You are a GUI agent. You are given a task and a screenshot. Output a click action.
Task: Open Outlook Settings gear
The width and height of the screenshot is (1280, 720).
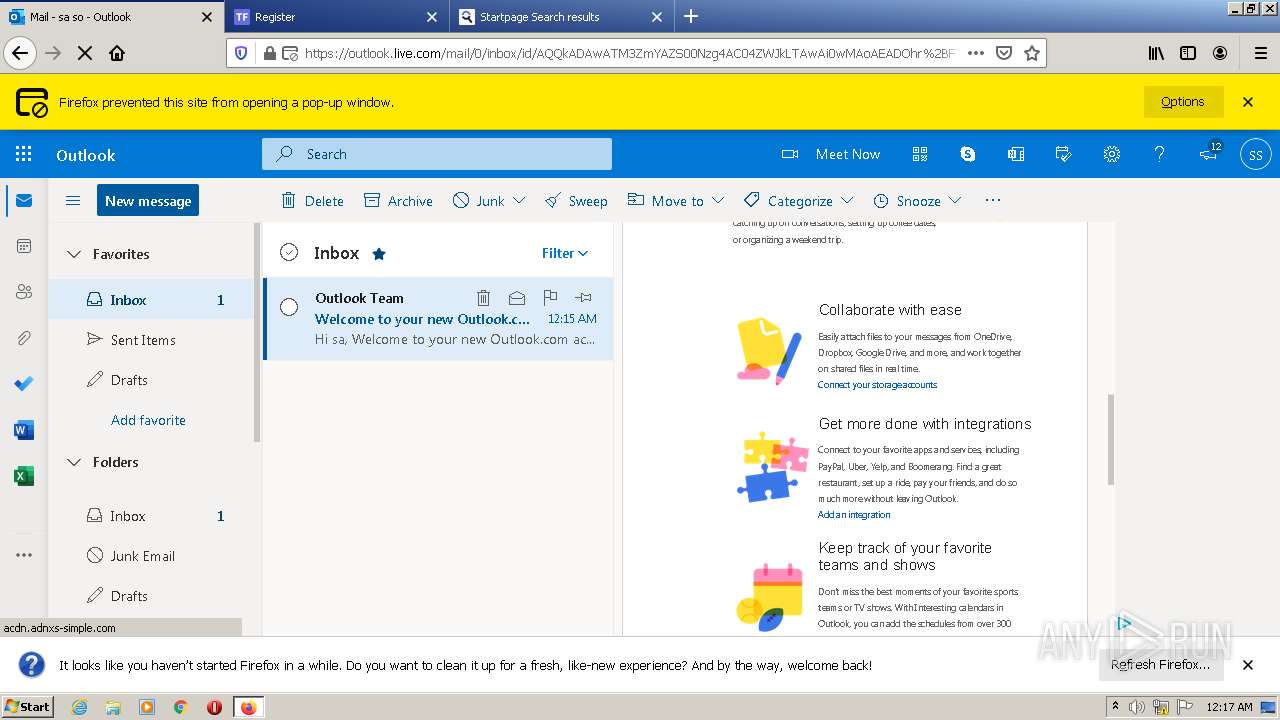1112,154
